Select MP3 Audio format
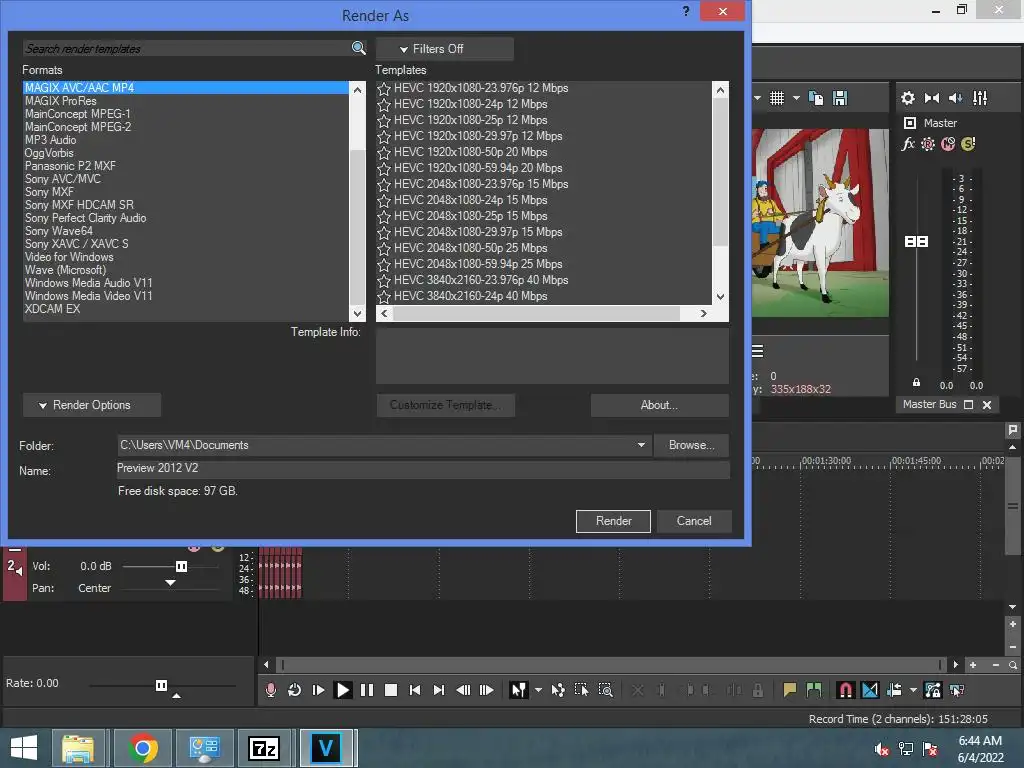Viewport: 1024px width, 768px height. click(x=186, y=140)
